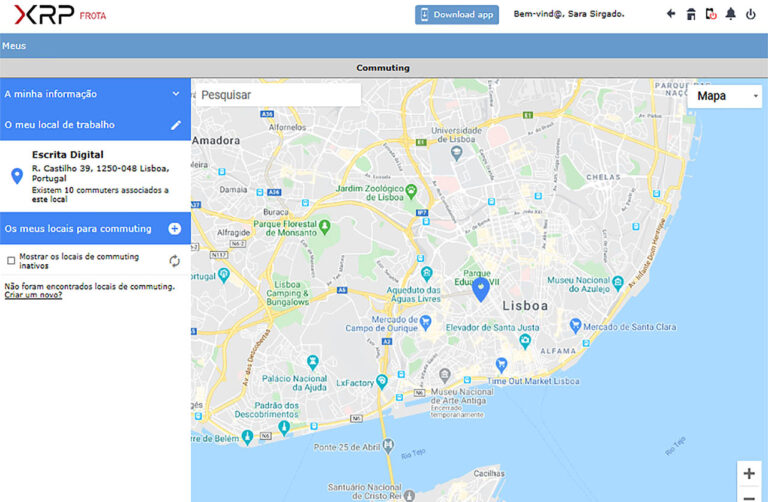Click the Mercado de Campo de Ourique marker
This screenshot has height=502, width=768.
pyautogui.click(x=425, y=322)
